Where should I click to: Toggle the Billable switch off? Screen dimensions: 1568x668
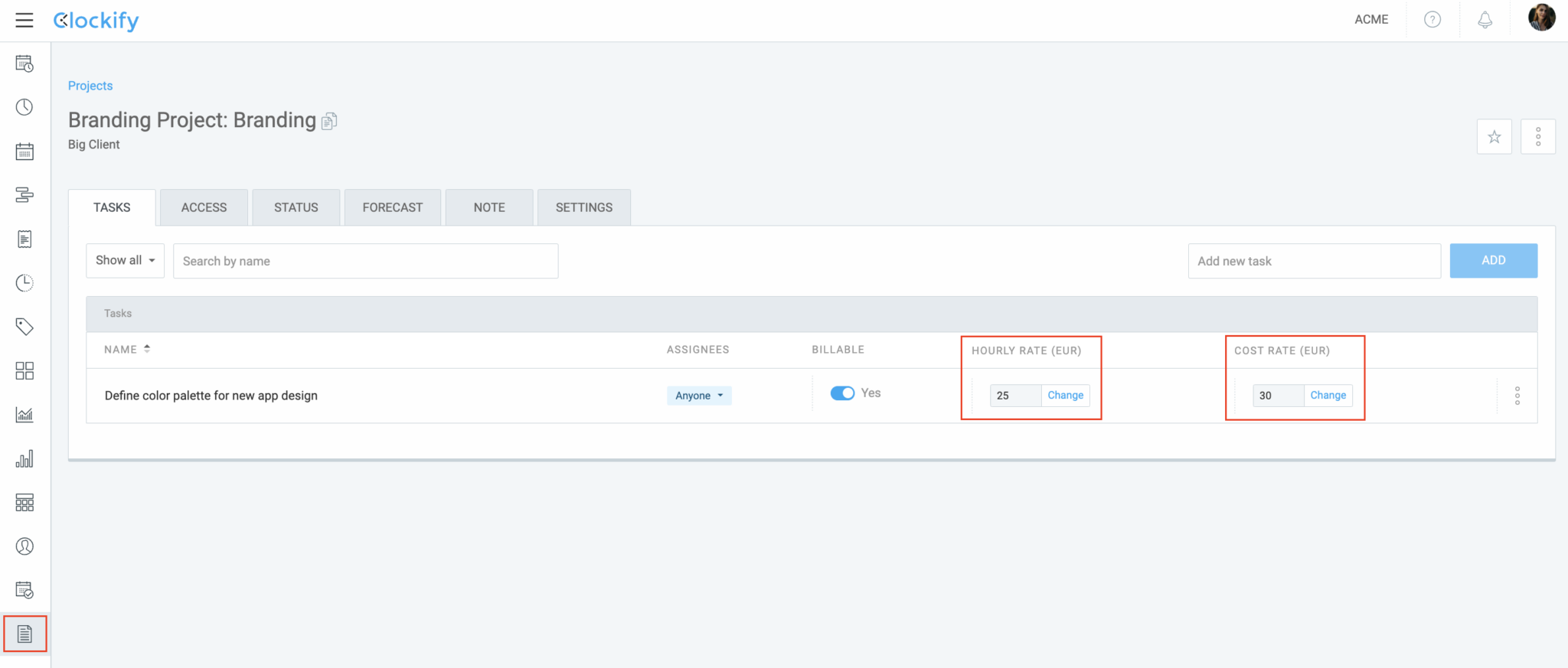pyautogui.click(x=842, y=393)
